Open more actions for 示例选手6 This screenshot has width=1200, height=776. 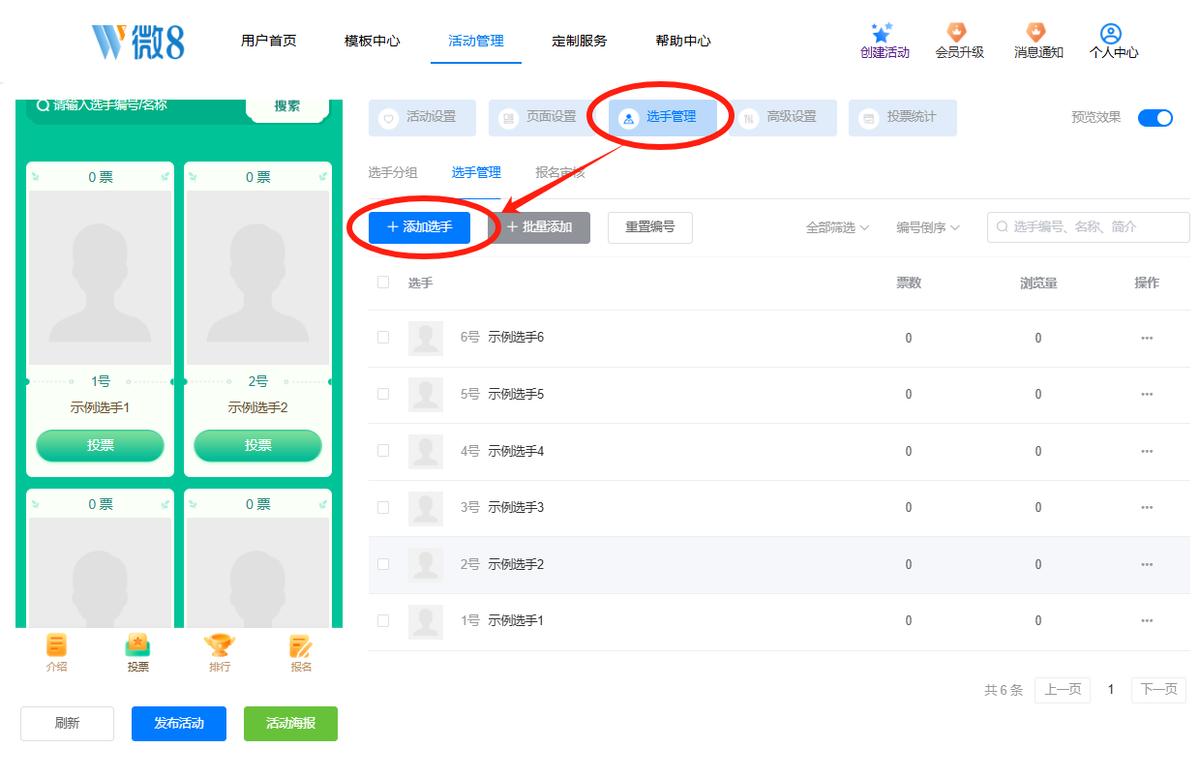click(x=1147, y=338)
